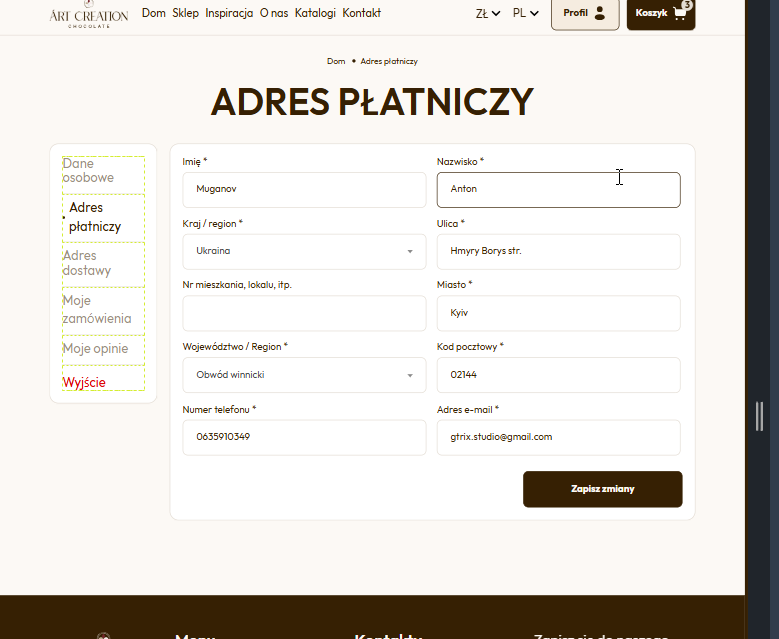This screenshot has width=779, height=639.
Task: Click into the Numer telefonu field
Action: [304, 437]
